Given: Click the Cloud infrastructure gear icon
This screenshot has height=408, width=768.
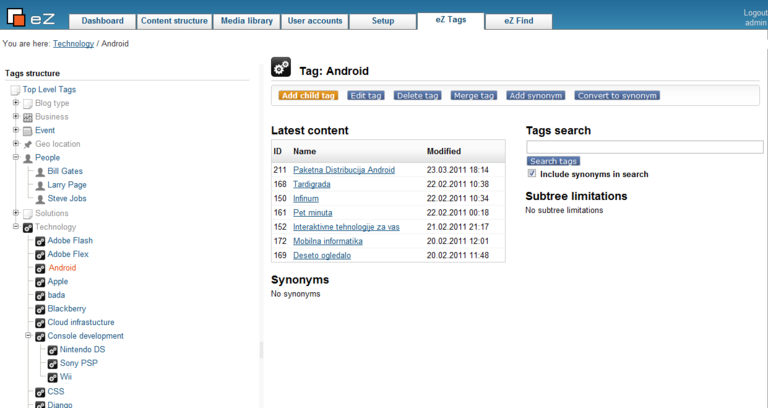Looking at the screenshot, I should pos(40,324).
